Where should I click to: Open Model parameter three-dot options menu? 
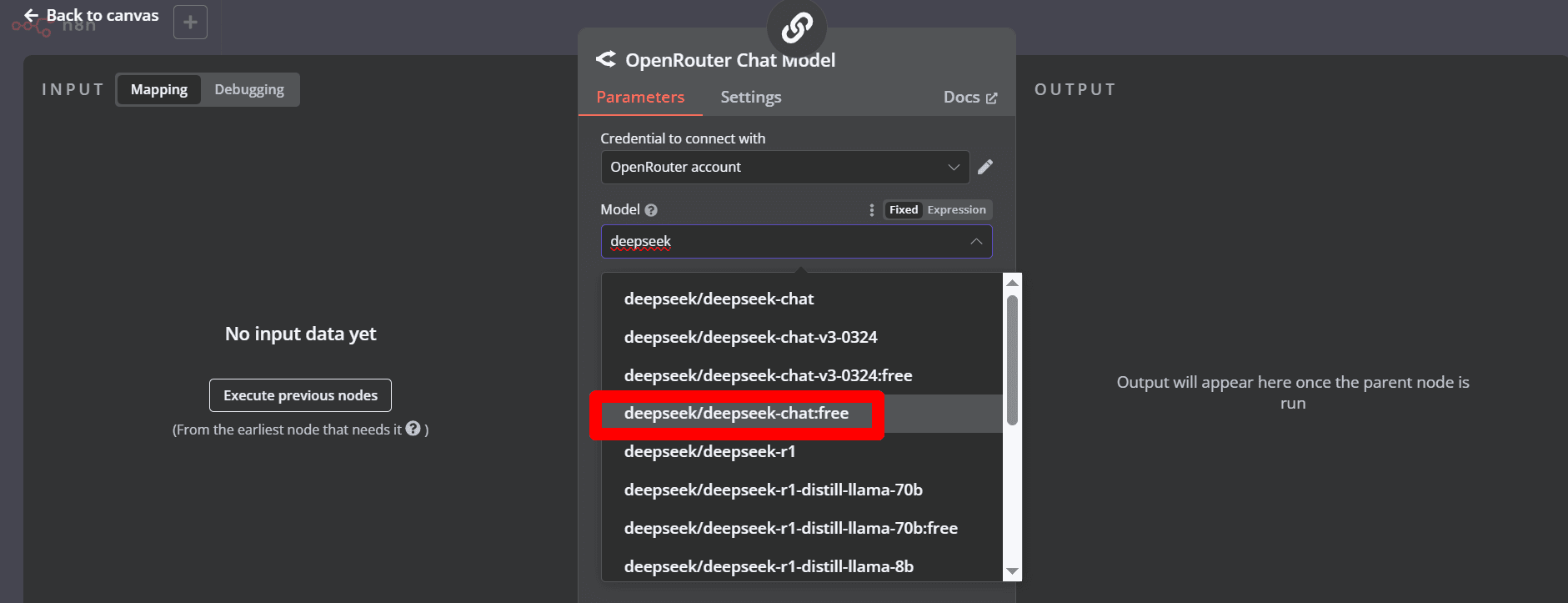pyautogui.click(x=872, y=210)
